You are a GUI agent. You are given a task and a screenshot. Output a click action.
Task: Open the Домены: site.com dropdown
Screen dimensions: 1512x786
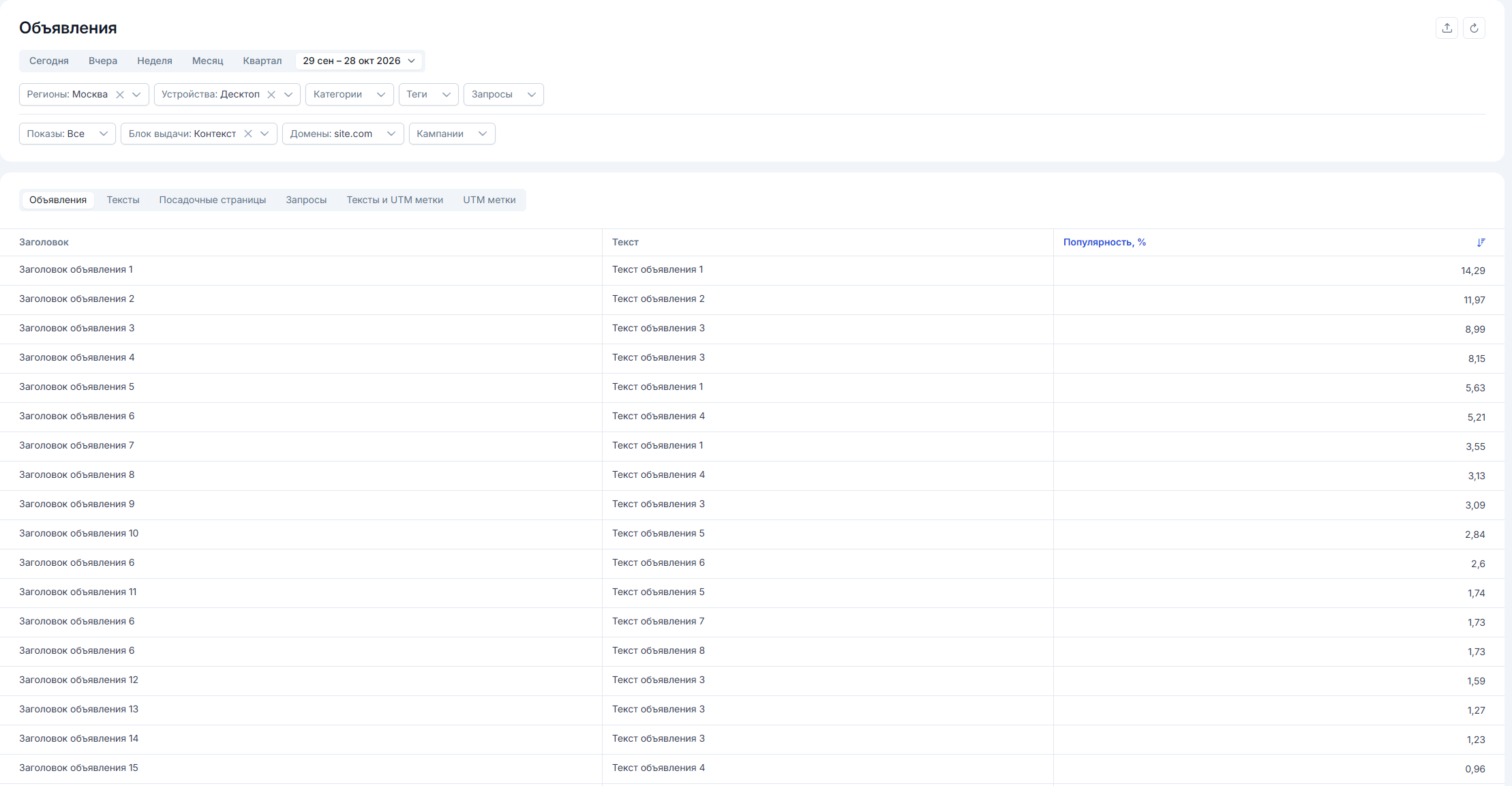[x=343, y=134]
